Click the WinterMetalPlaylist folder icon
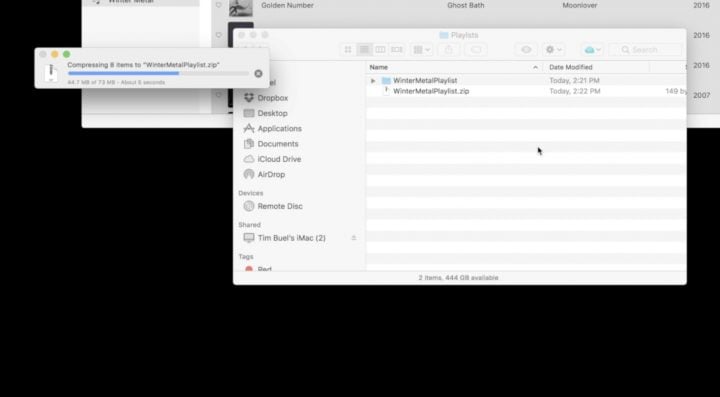The image size is (720, 397). coord(386,81)
